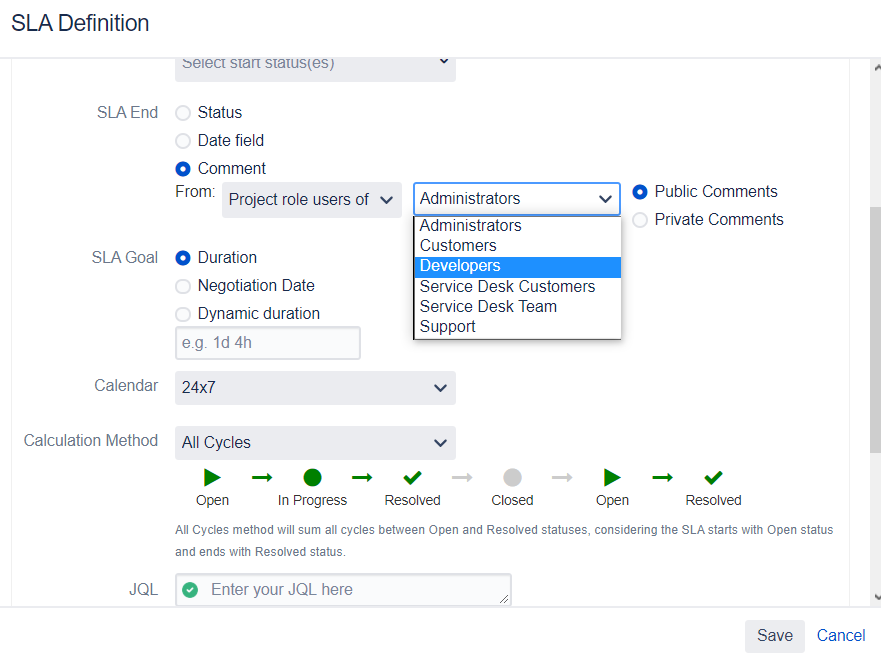
Task: Click the arrow between Open and In Progress
Action: tap(262, 478)
